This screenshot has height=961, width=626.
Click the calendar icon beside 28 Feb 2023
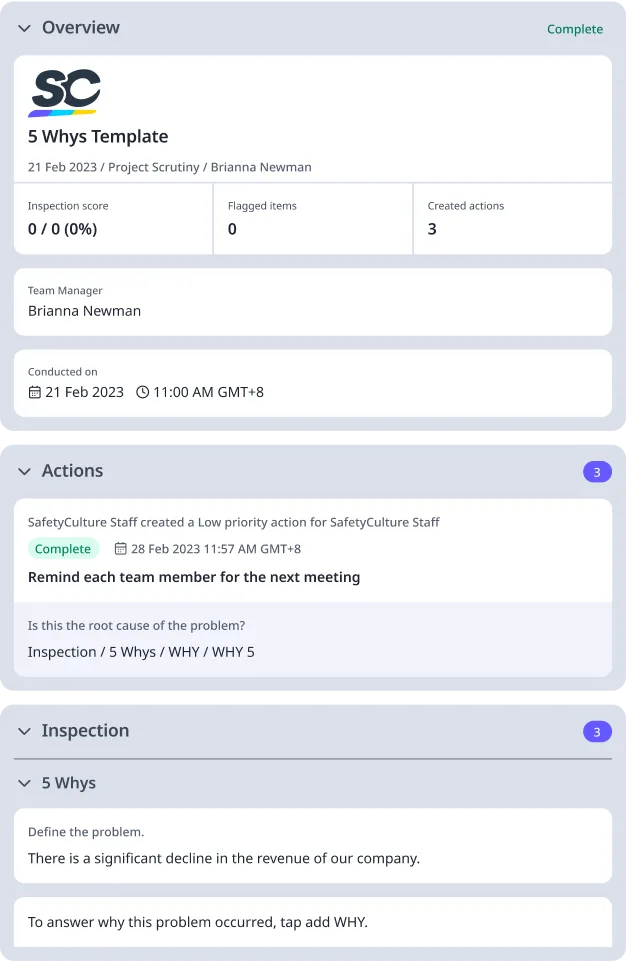click(x=121, y=549)
